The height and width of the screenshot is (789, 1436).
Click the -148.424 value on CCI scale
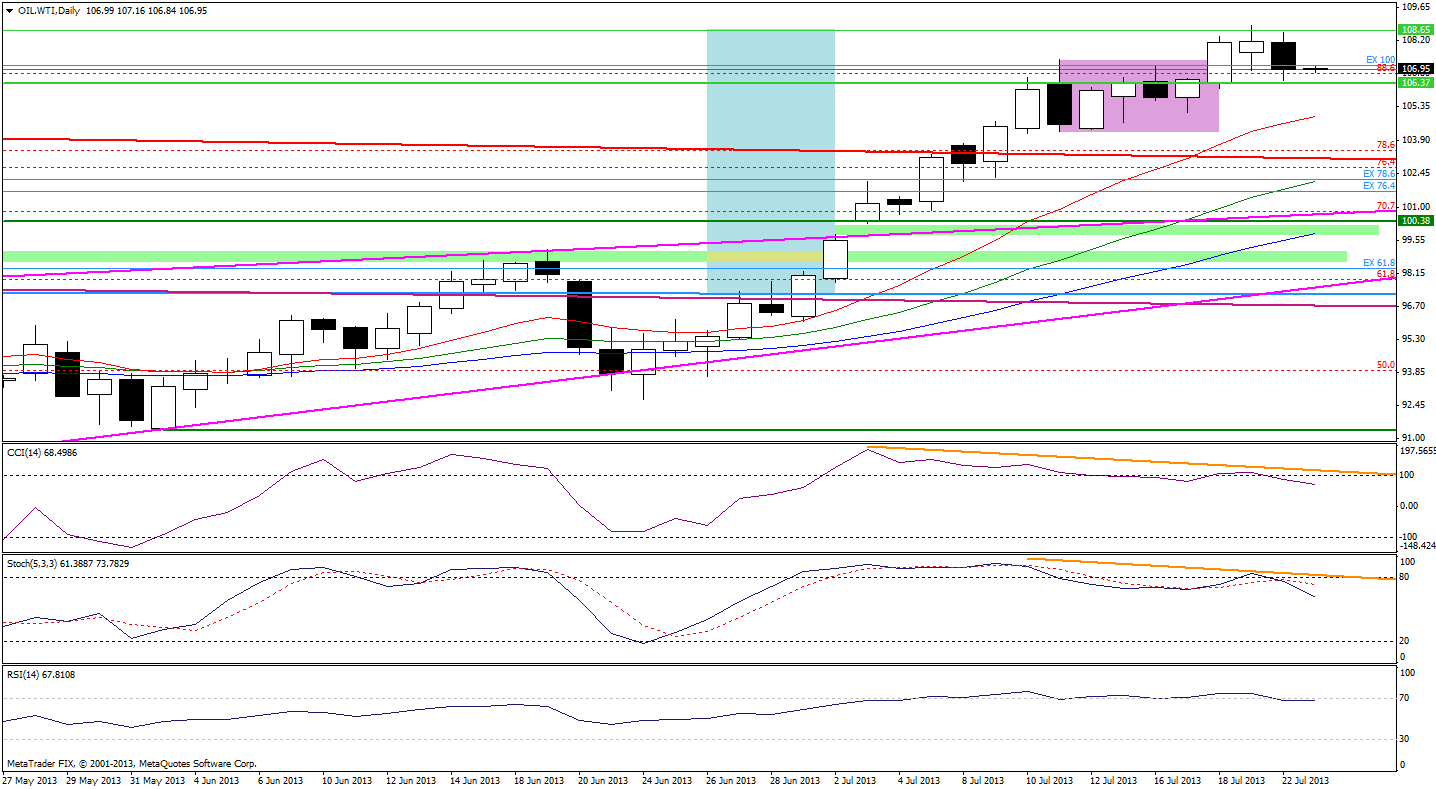pyautogui.click(x=1416, y=546)
